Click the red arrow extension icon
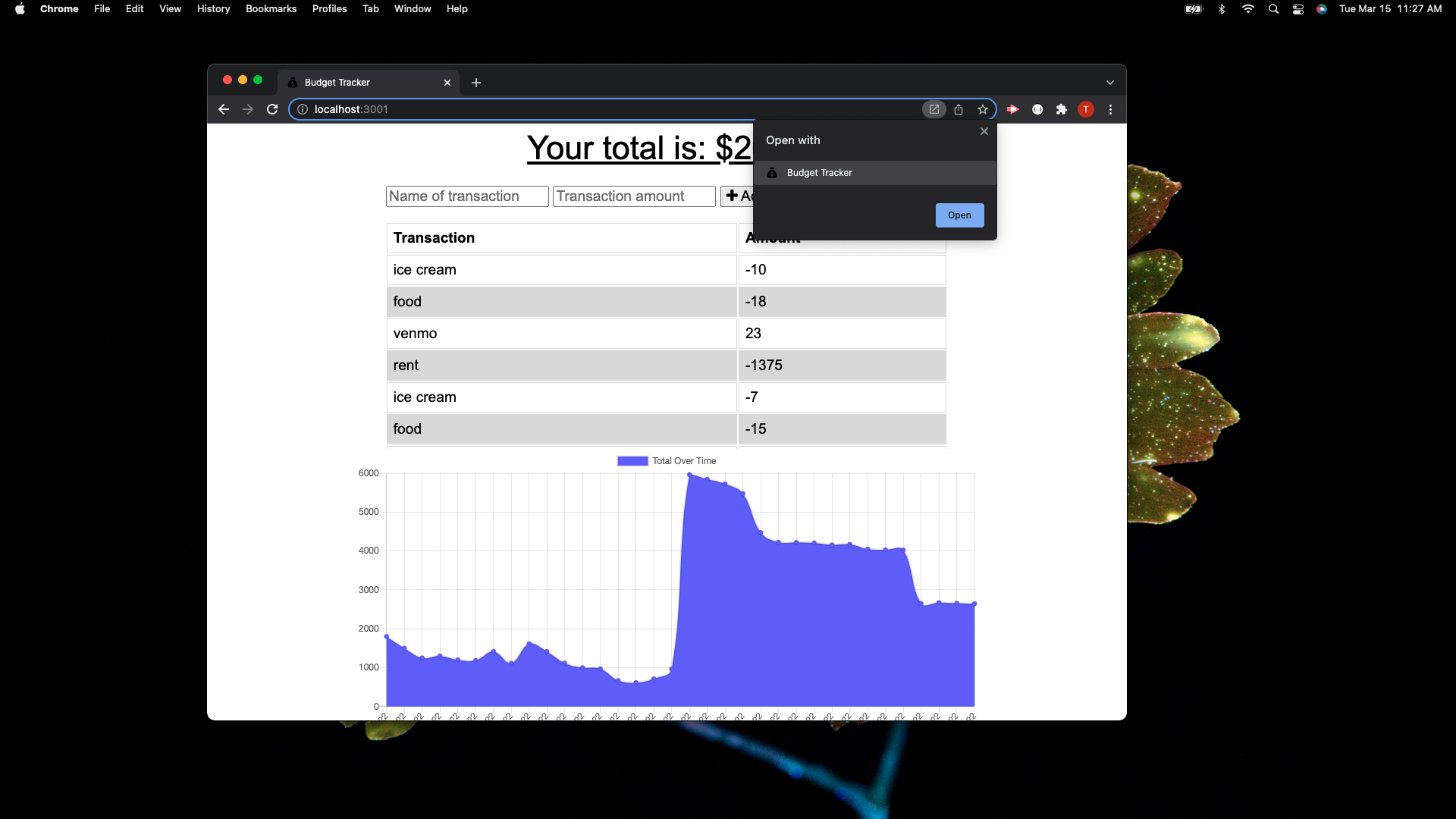 pyautogui.click(x=1012, y=109)
